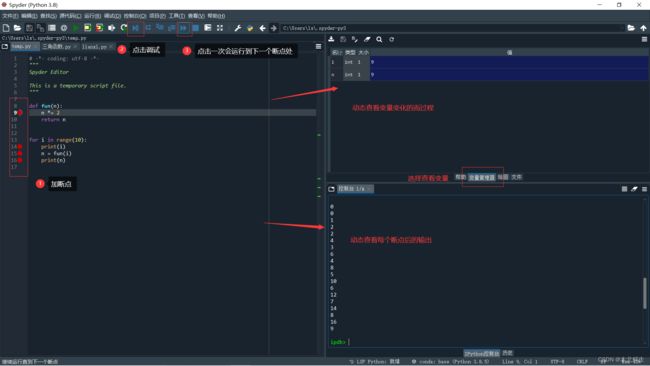650x366 pixels.
Task: Click the forward arrow in the toolbar
Action: (x=274, y=28)
